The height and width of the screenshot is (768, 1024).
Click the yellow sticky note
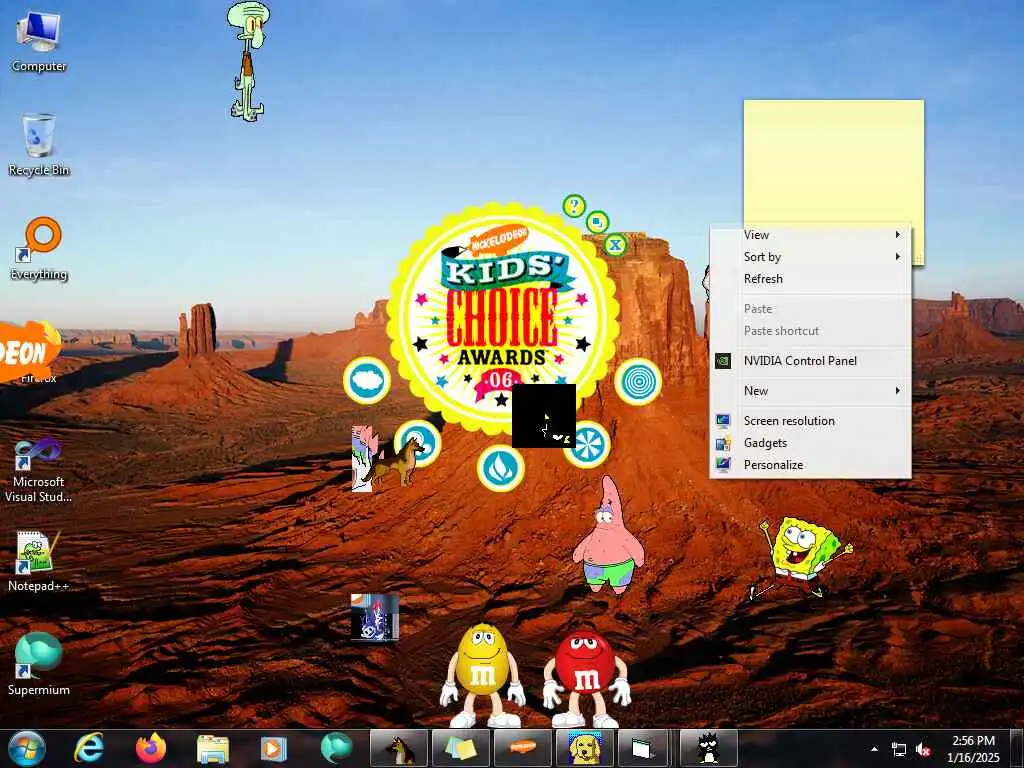pos(833,162)
